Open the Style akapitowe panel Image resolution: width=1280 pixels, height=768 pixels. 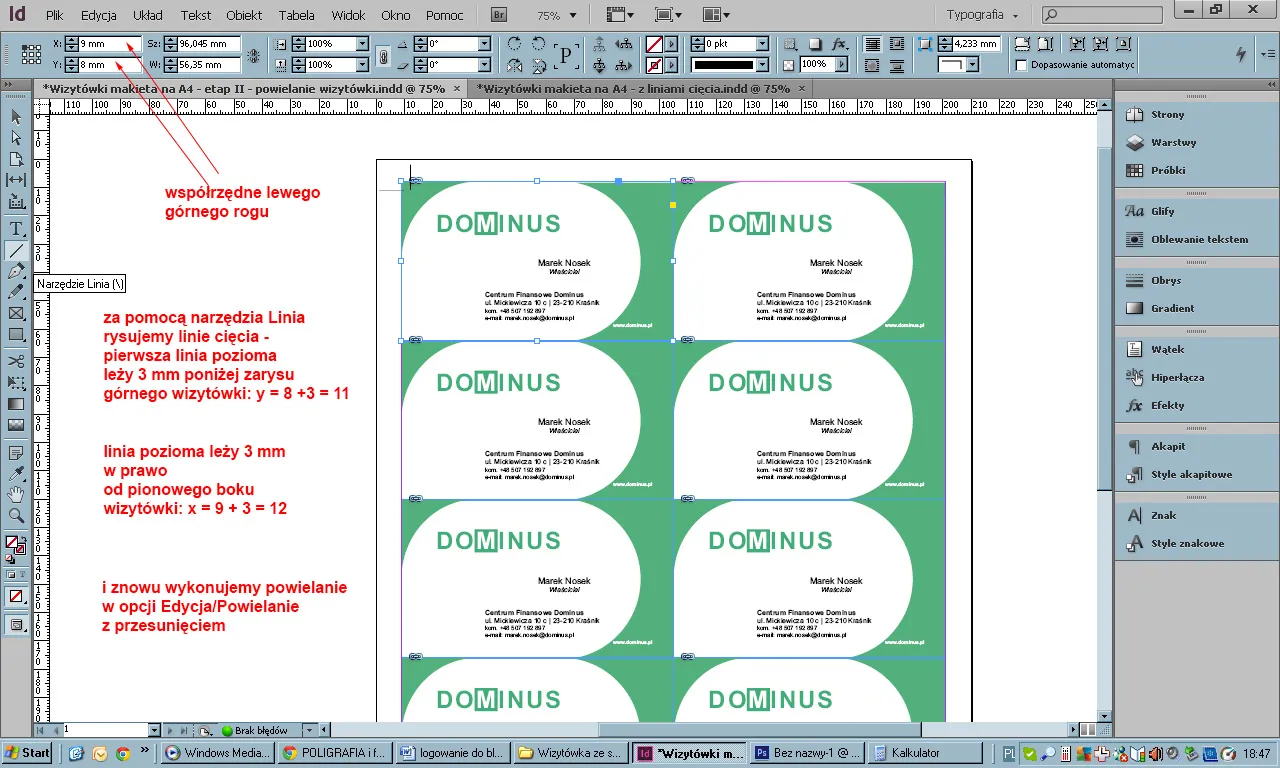click(1191, 474)
